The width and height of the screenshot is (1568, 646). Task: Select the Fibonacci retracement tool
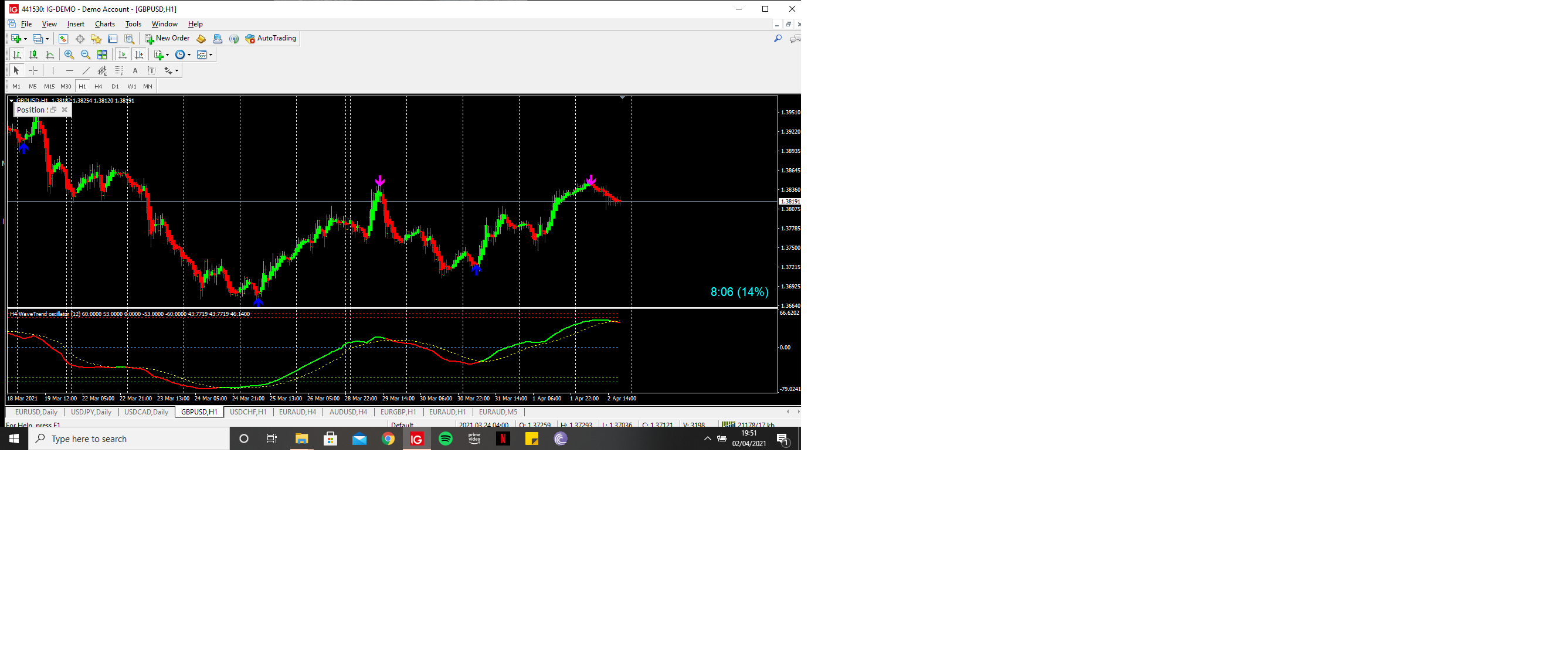click(118, 70)
